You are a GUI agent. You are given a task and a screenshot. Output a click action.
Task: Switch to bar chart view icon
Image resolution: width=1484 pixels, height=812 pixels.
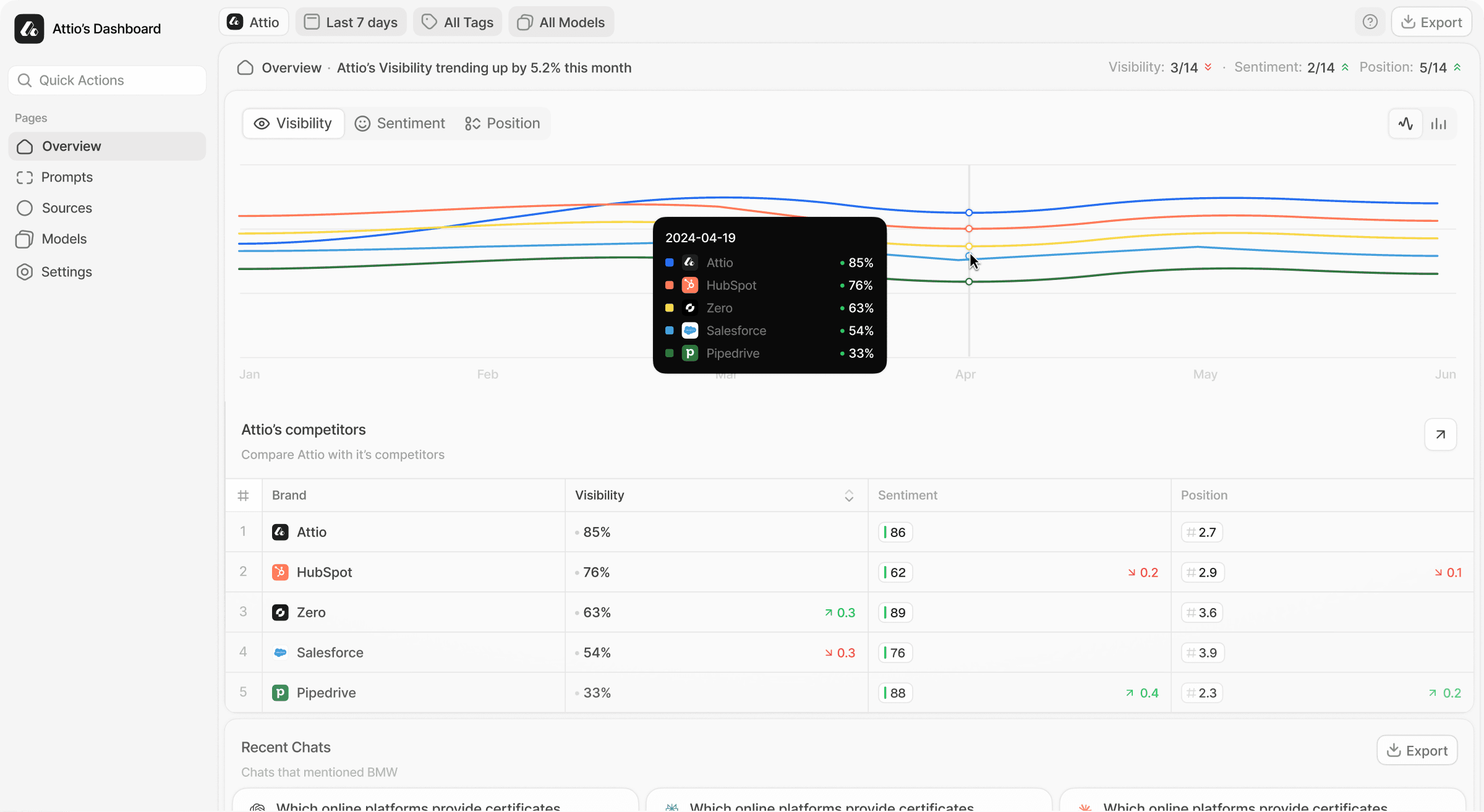click(x=1438, y=124)
